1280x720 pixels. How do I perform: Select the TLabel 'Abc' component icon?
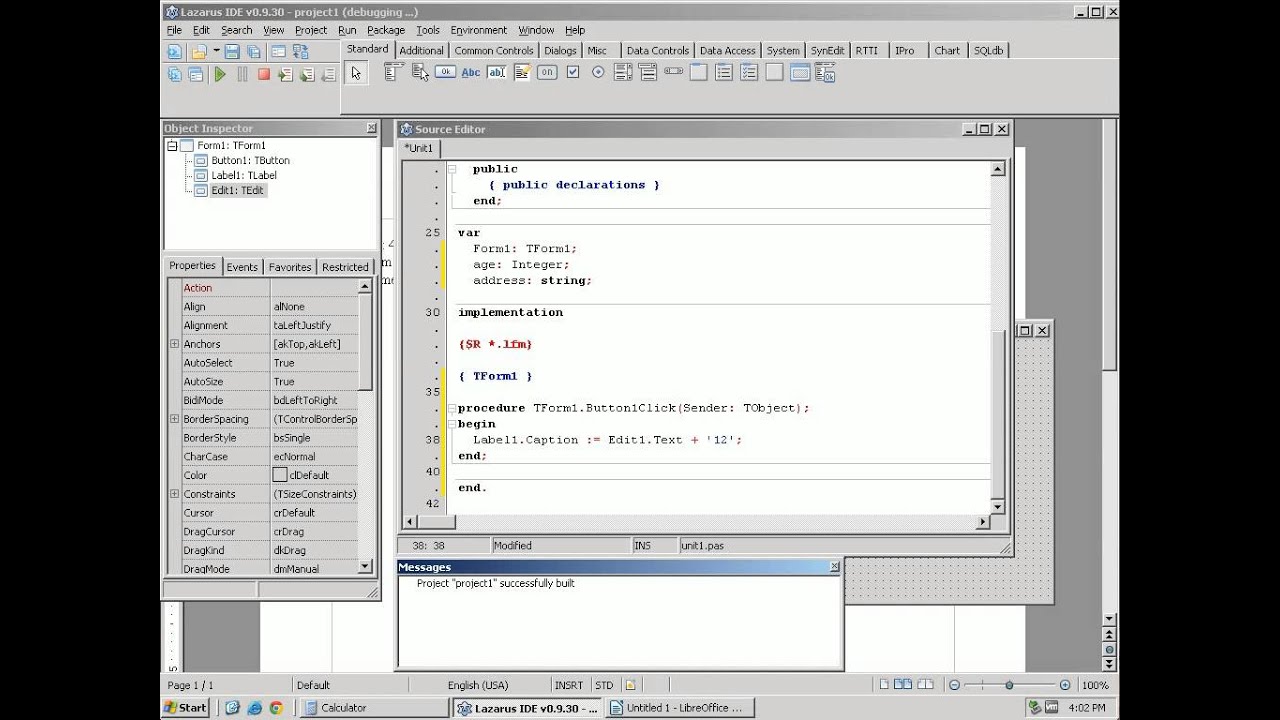(470, 72)
